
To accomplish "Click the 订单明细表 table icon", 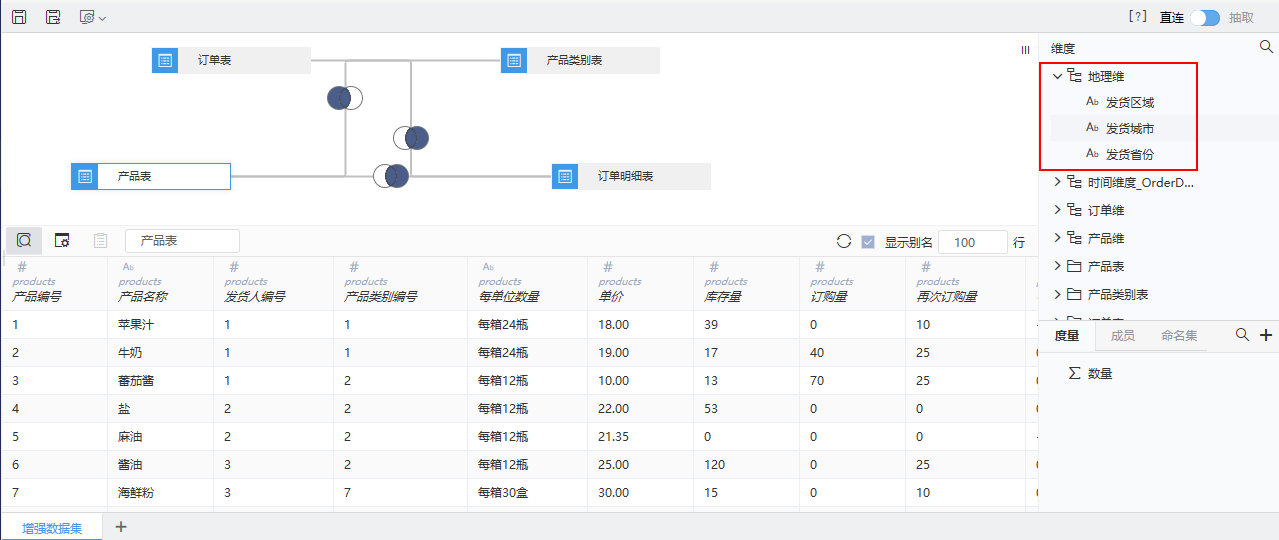I will (x=565, y=176).
